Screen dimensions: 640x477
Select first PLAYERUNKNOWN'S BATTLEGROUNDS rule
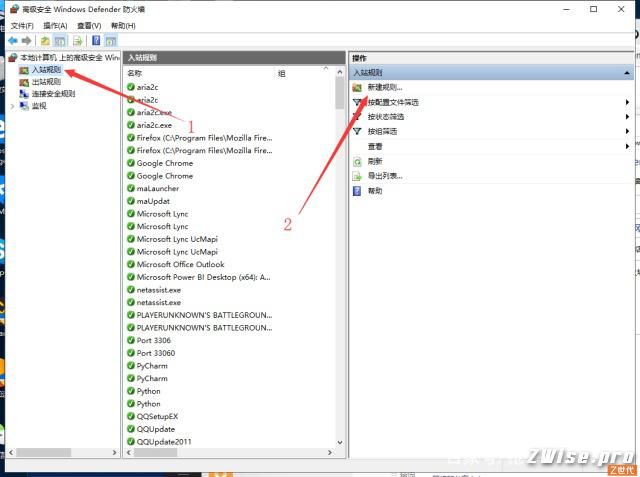click(204, 315)
